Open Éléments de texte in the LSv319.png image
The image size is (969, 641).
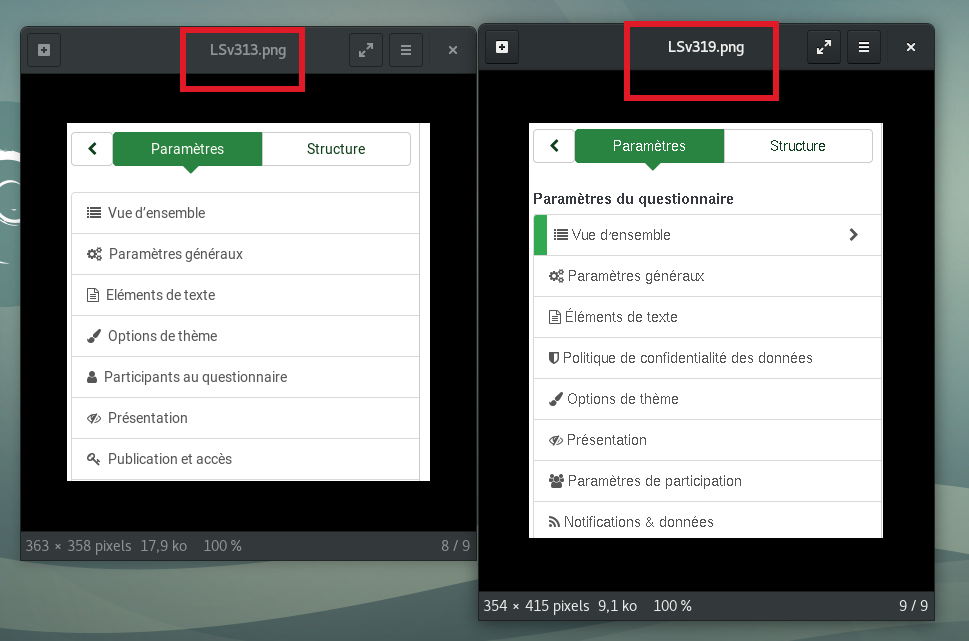click(708, 317)
